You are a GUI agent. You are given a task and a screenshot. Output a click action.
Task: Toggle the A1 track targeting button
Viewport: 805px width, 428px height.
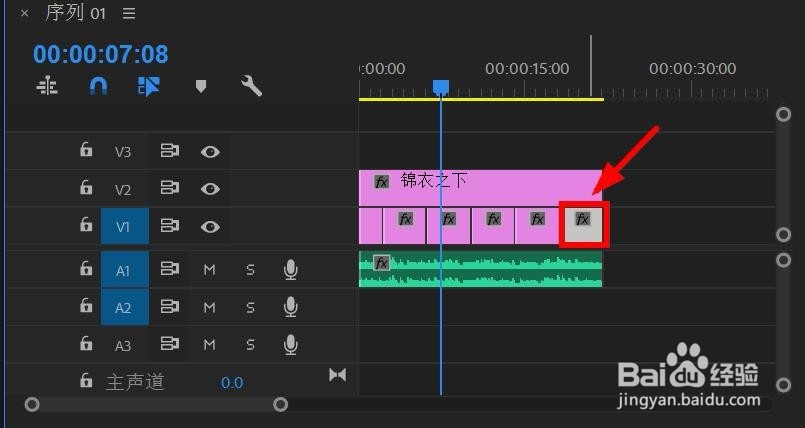tap(125, 270)
